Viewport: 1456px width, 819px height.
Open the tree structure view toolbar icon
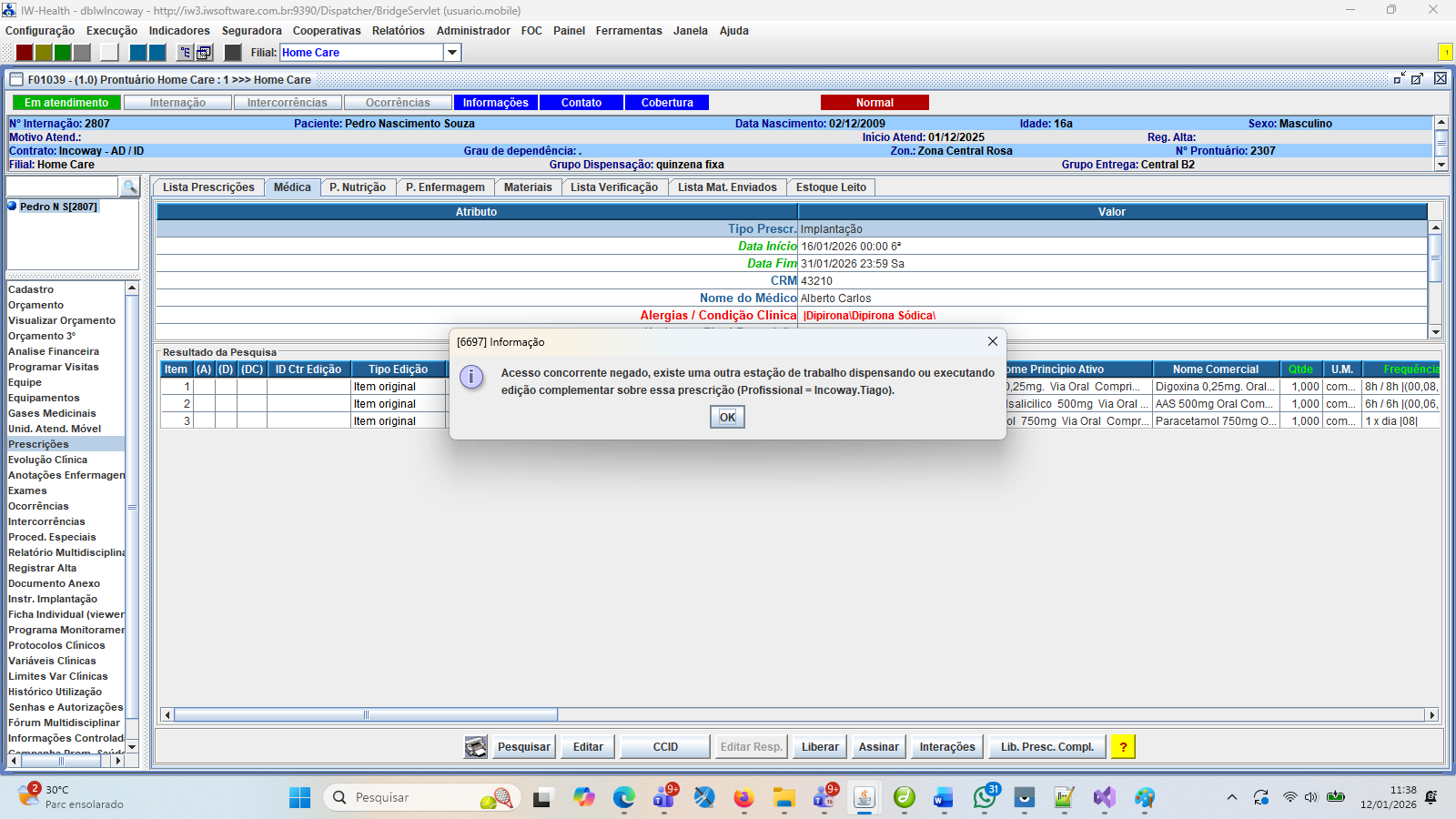point(185,53)
